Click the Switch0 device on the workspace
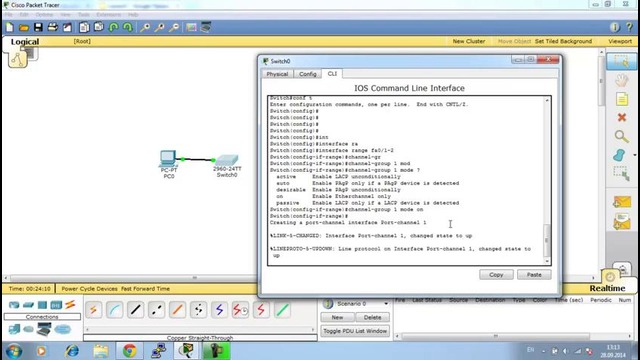 pos(227,160)
